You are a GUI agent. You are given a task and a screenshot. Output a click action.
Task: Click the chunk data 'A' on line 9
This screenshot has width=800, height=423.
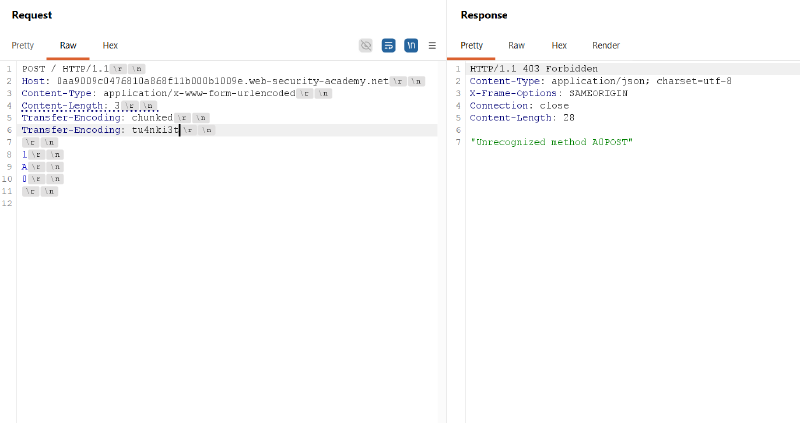tap(24, 167)
